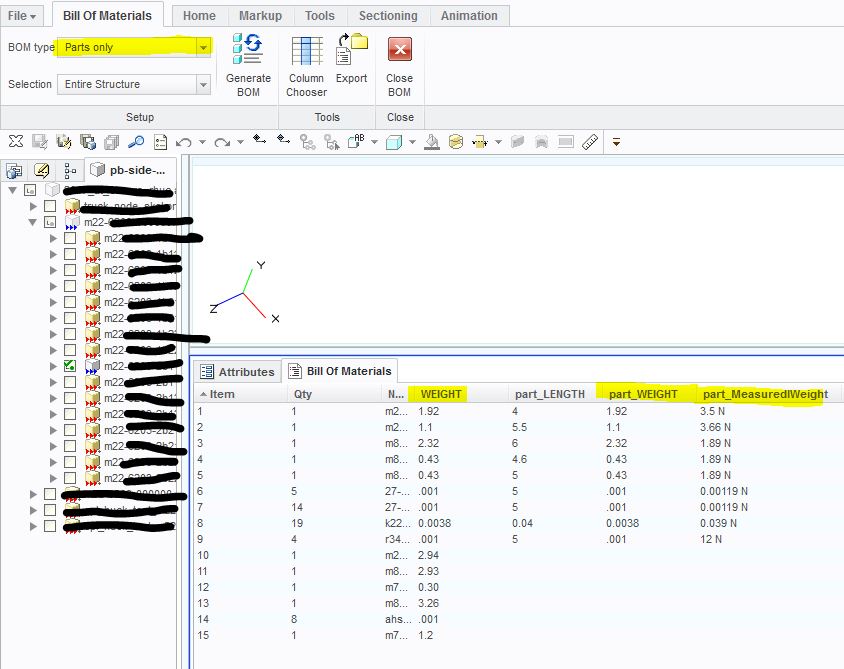Click the Generate BOM icon

click(x=248, y=50)
